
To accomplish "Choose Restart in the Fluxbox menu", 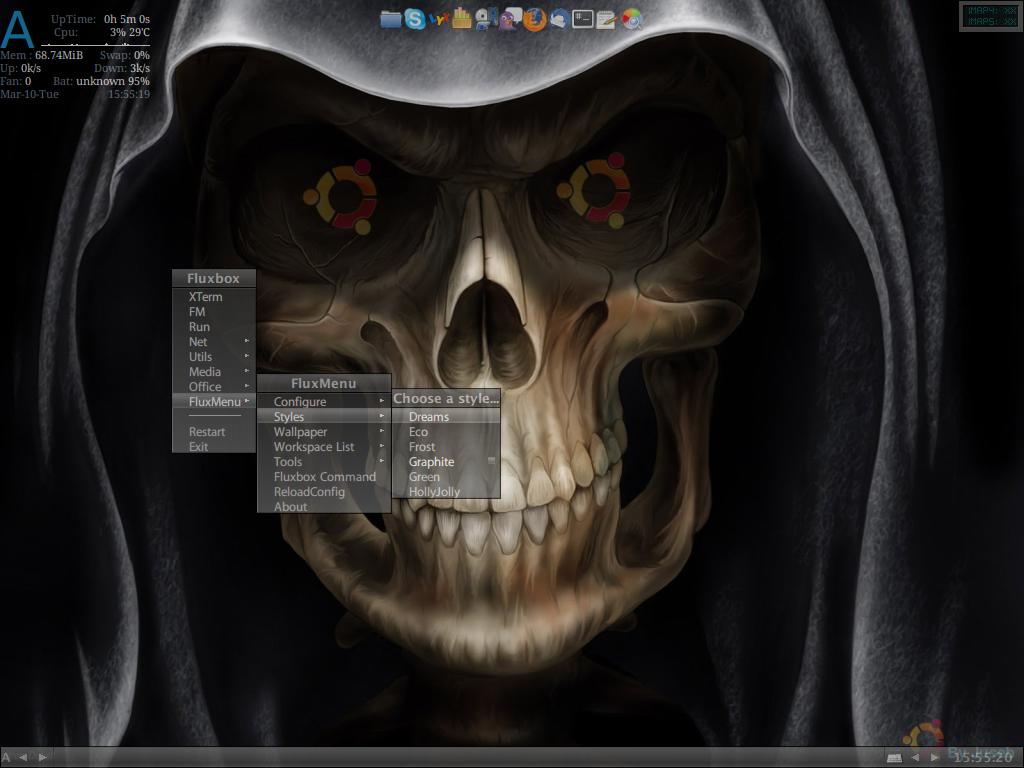I will point(214,432).
